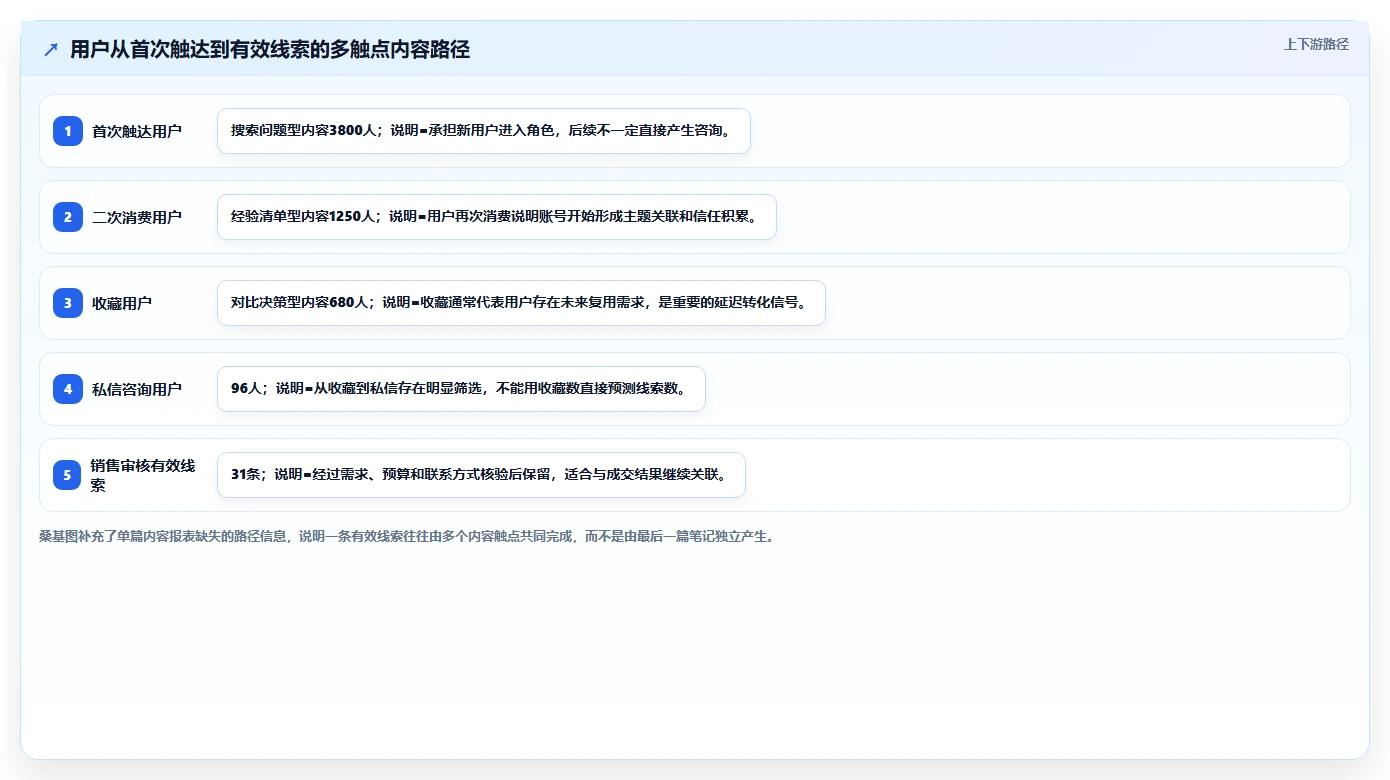This screenshot has width=1390, height=780.
Task: Select the 私信咨询用户 step label
Action: [x=137, y=389]
